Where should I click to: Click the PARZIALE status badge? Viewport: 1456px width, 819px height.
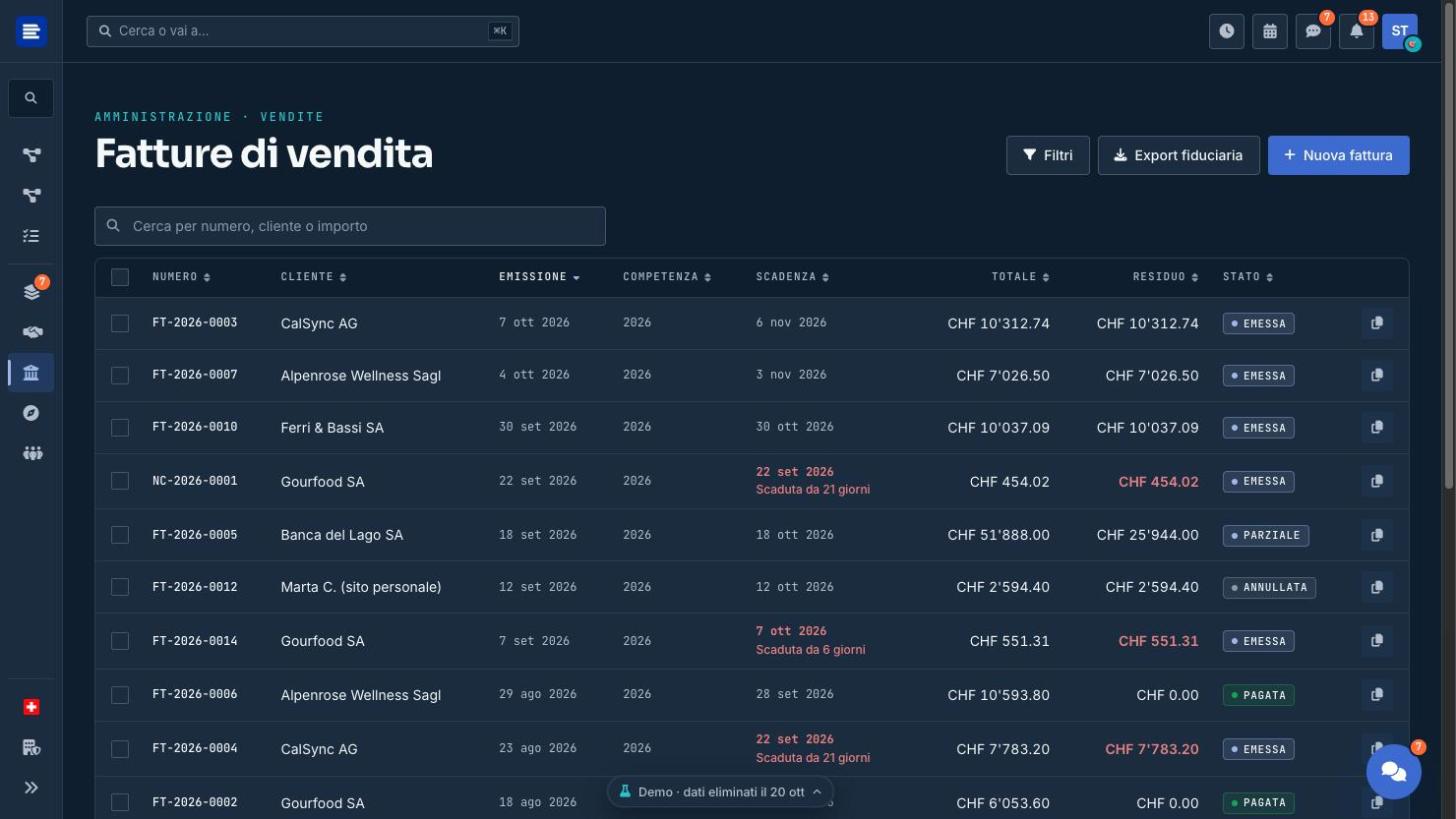(x=1265, y=535)
